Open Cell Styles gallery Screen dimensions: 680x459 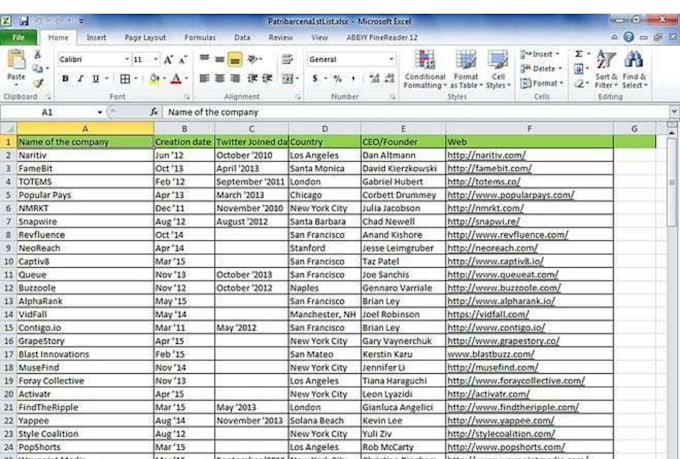pyautogui.click(x=498, y=69)
